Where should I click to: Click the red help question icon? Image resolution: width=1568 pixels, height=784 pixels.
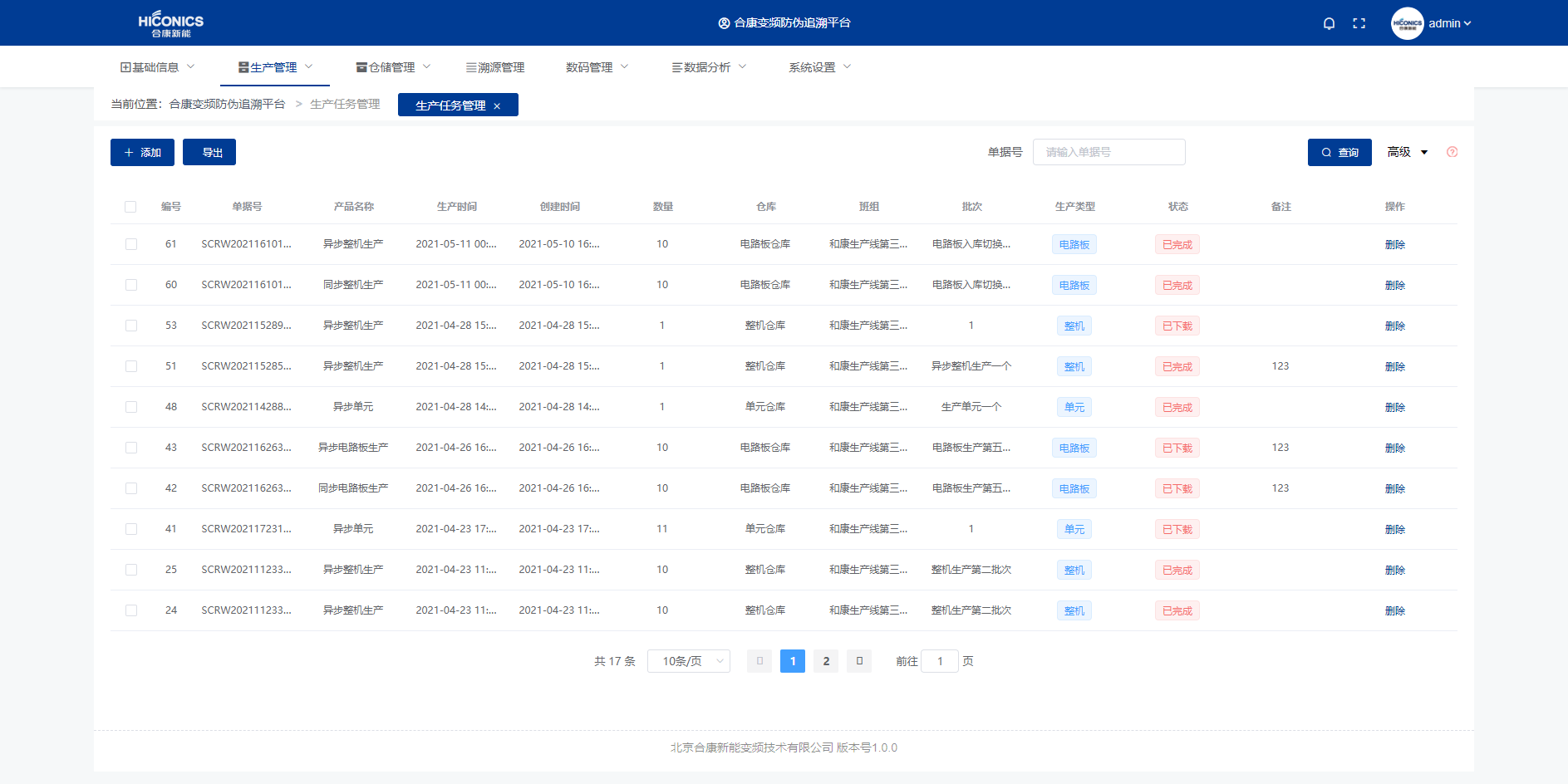pos(1452,152)
